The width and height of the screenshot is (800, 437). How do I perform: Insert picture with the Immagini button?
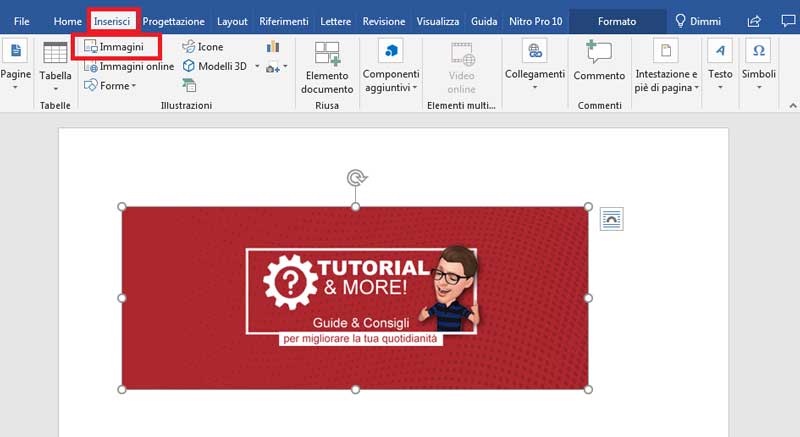(x=115, y=47)
